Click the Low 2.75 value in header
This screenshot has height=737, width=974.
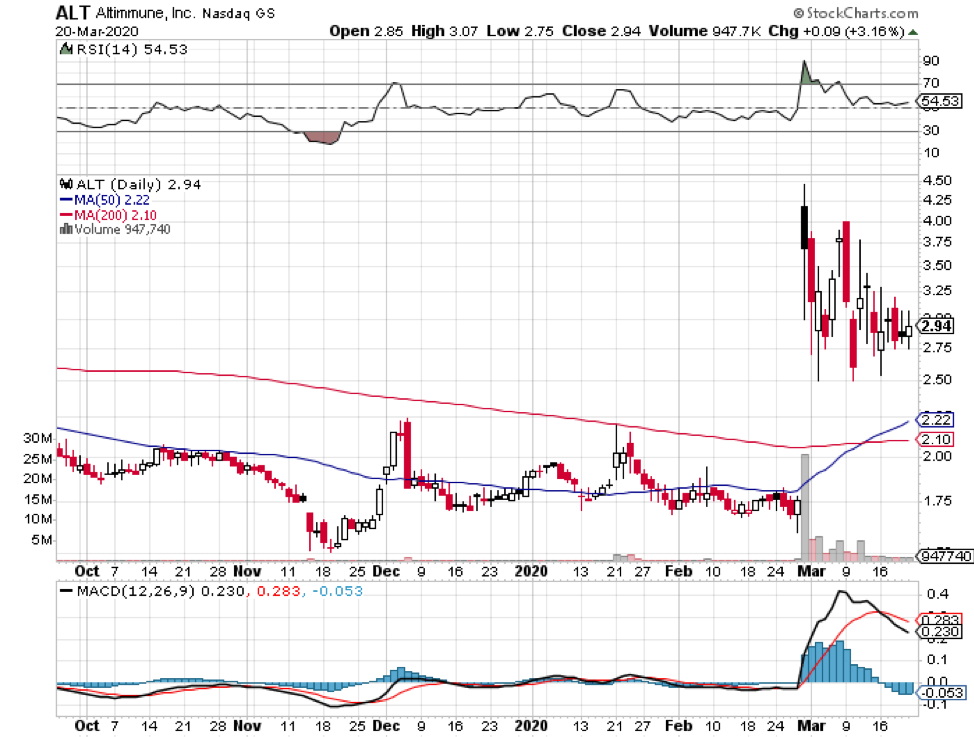click(x=520, y=31)
